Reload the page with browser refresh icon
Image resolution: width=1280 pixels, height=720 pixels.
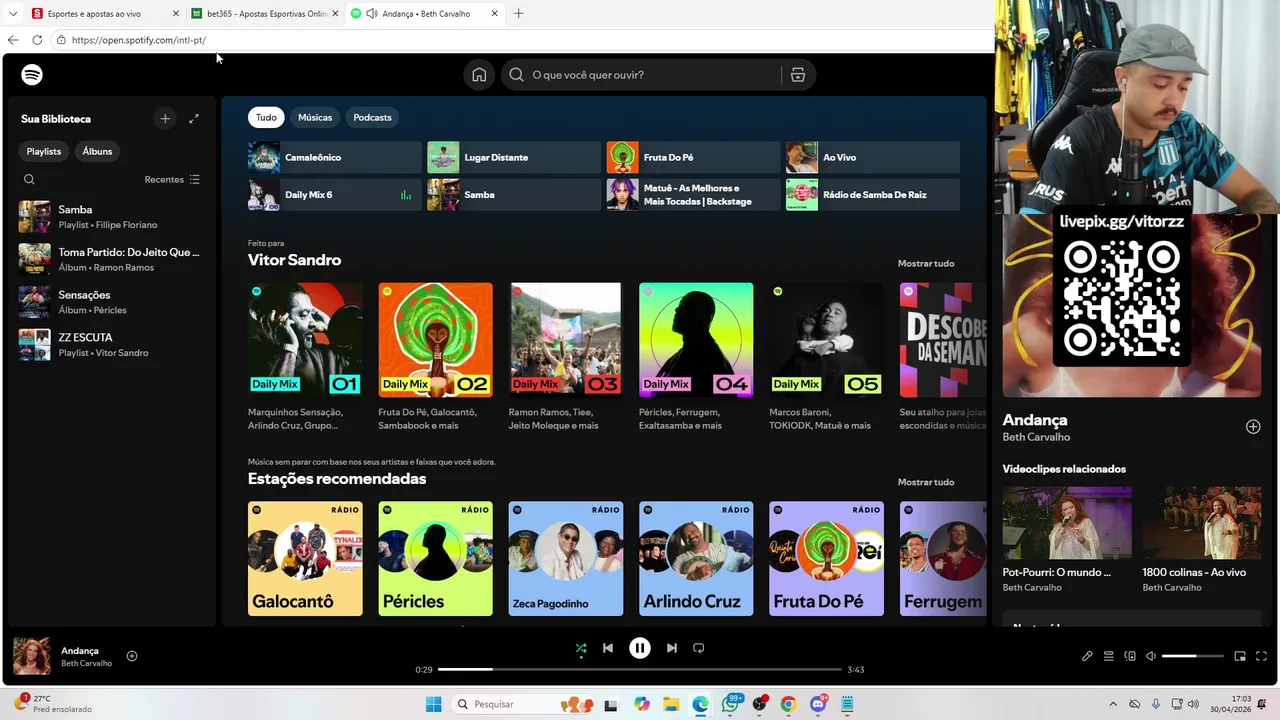pos(37,40)
